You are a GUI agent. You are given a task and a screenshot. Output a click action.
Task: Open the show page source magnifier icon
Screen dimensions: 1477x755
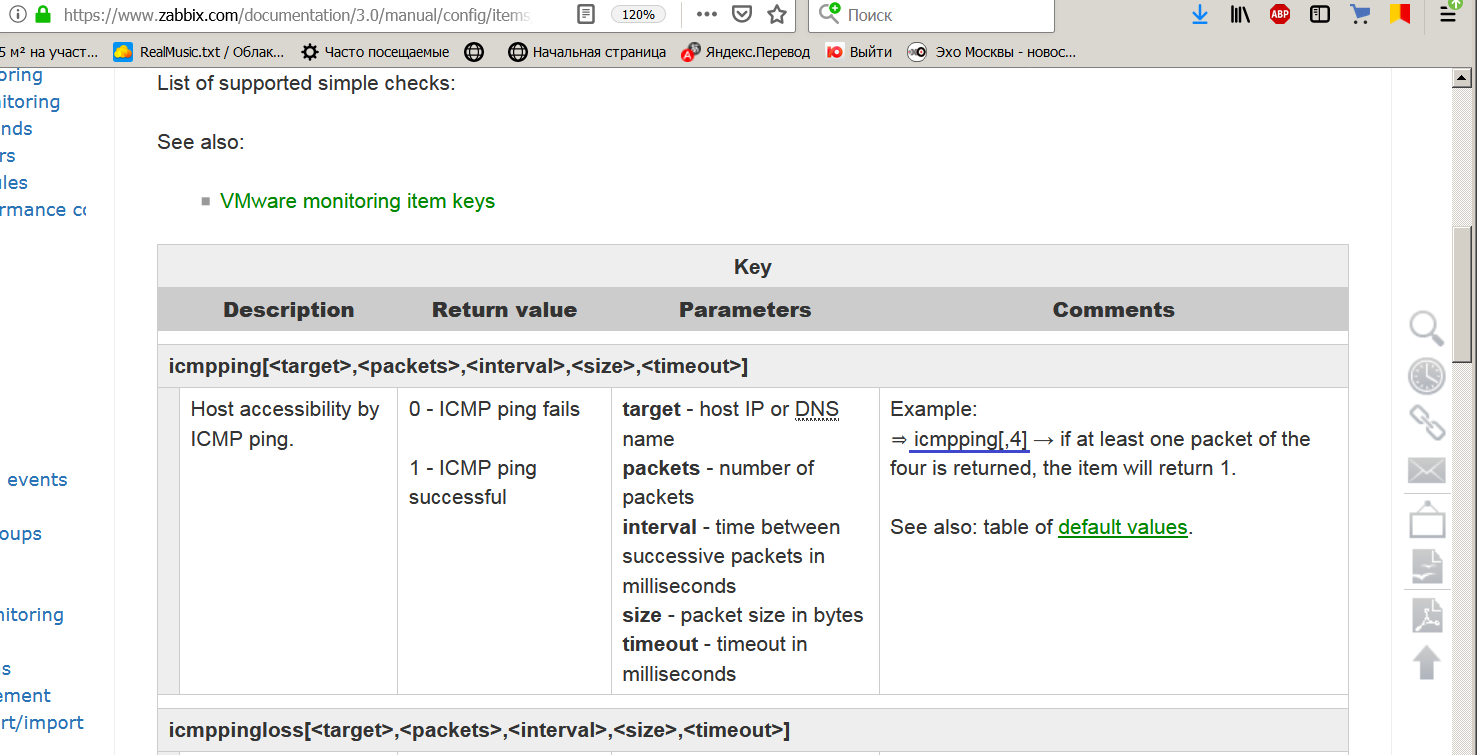1426,328
